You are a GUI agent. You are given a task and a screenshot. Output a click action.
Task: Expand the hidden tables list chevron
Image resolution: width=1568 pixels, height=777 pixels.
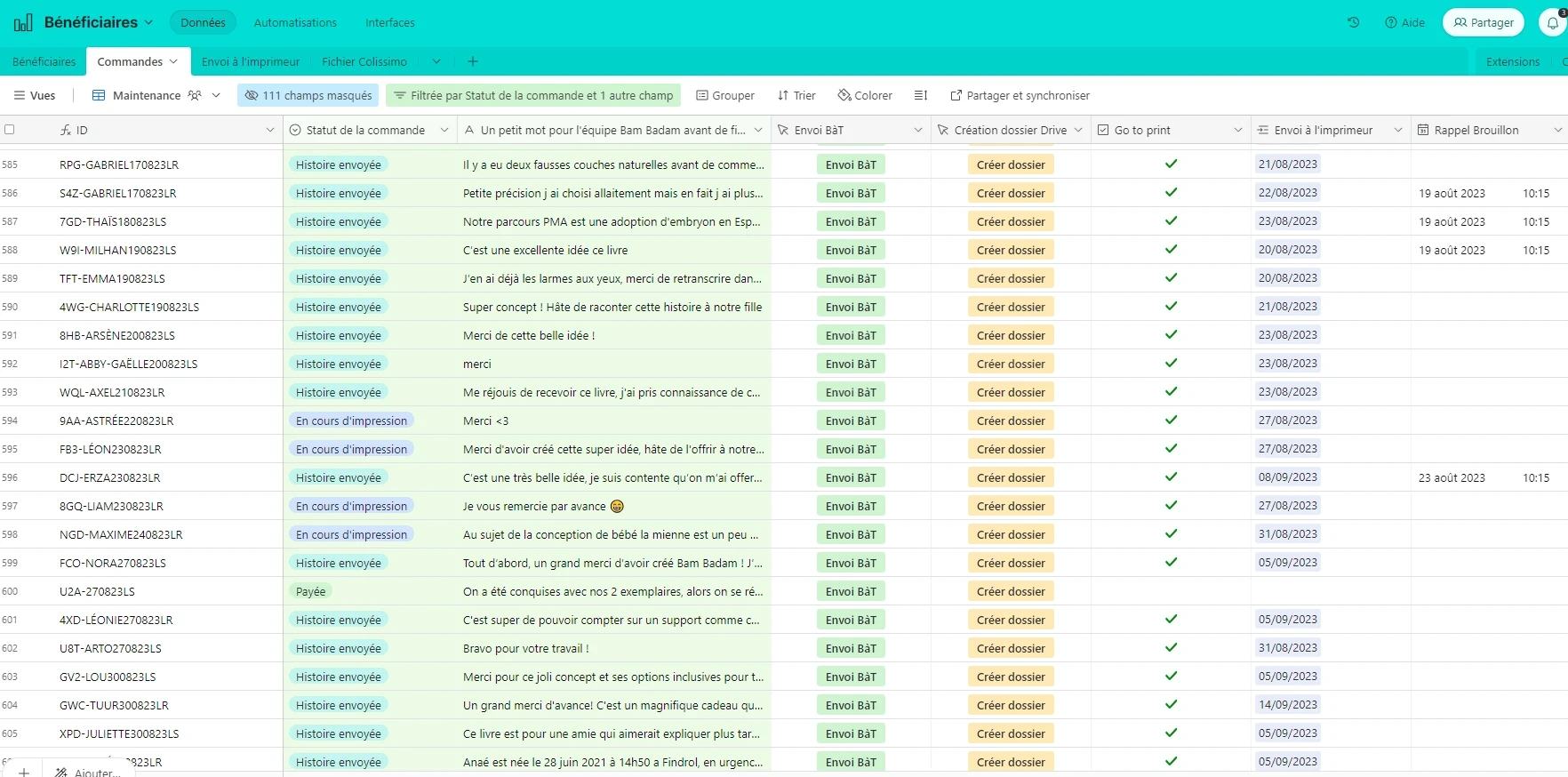[x=436, y=61]
